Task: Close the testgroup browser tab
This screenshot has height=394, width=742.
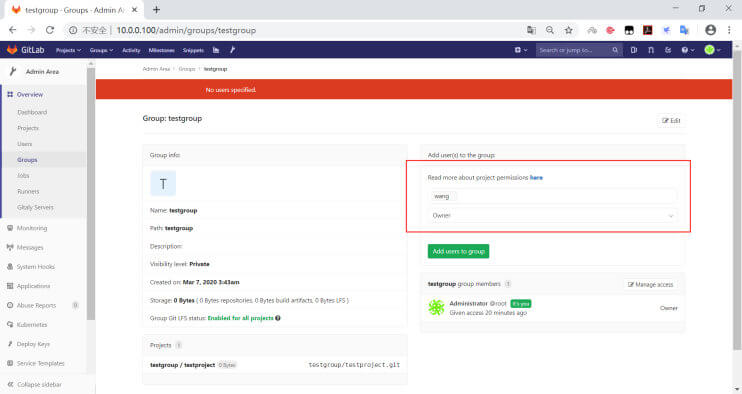Action: point(134,9)
